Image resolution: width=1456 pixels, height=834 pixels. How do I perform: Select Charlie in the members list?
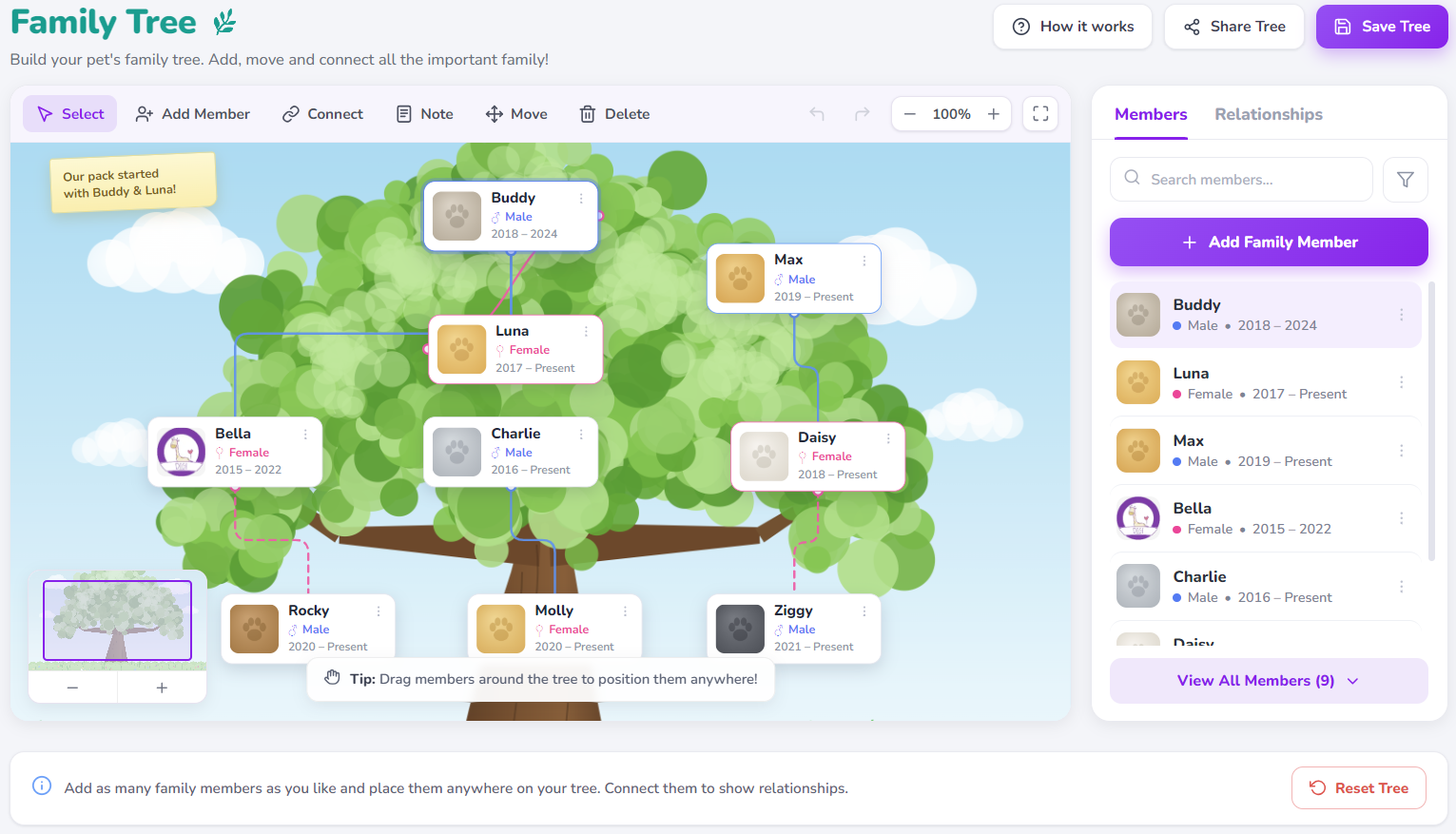point(1265,587)
